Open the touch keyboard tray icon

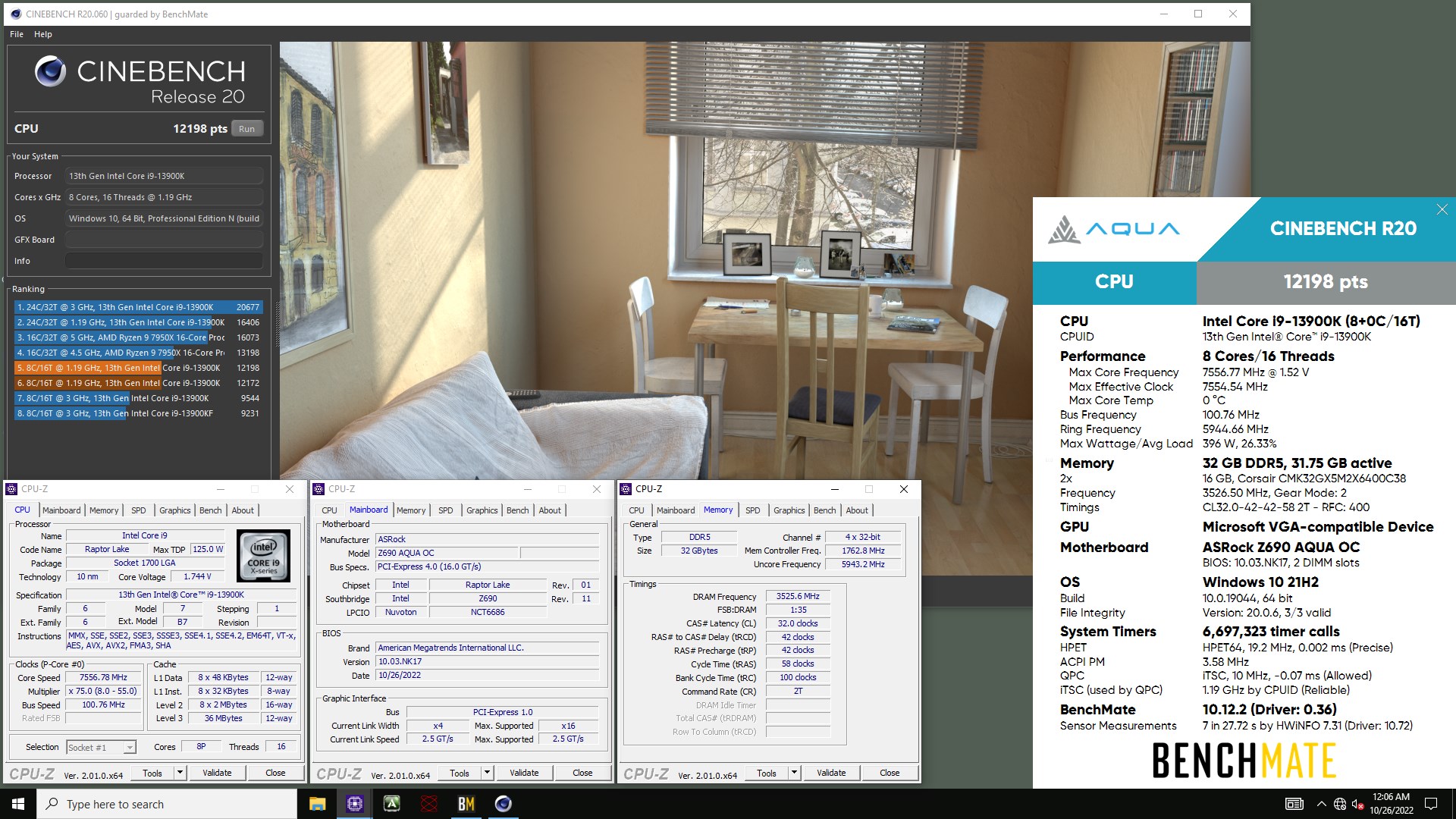click(1294, 804)
